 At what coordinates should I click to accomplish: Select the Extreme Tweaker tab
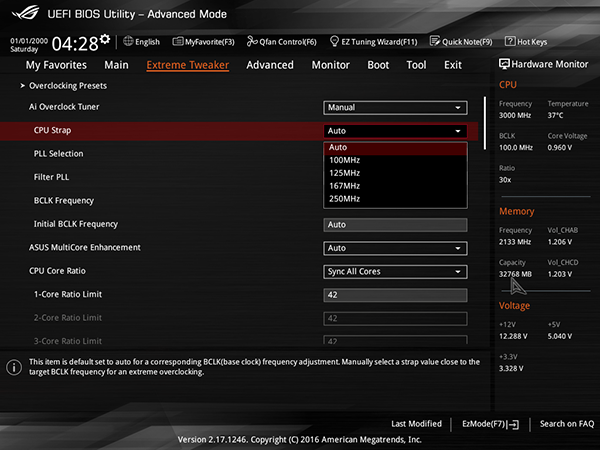tap(188, 65)
